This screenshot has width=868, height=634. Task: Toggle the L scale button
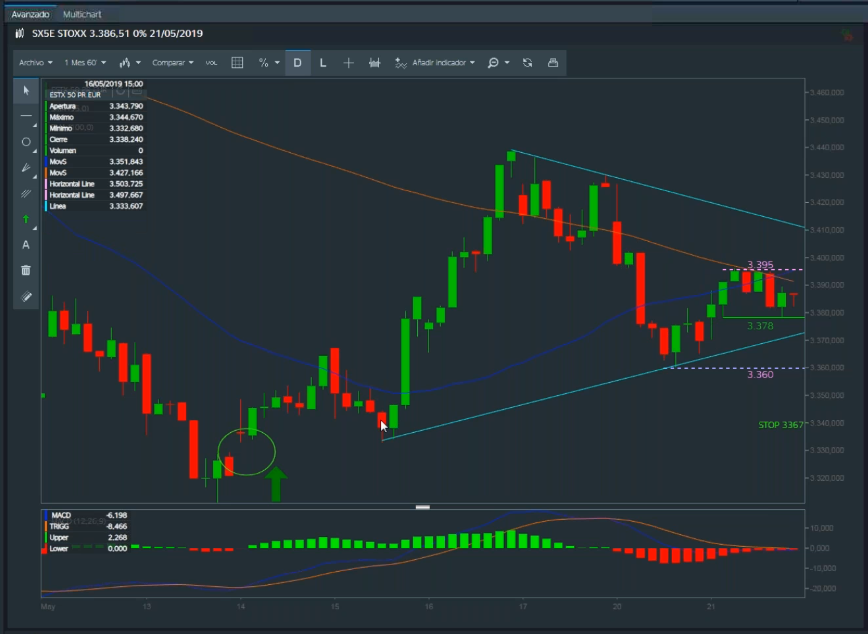[323, 63]
